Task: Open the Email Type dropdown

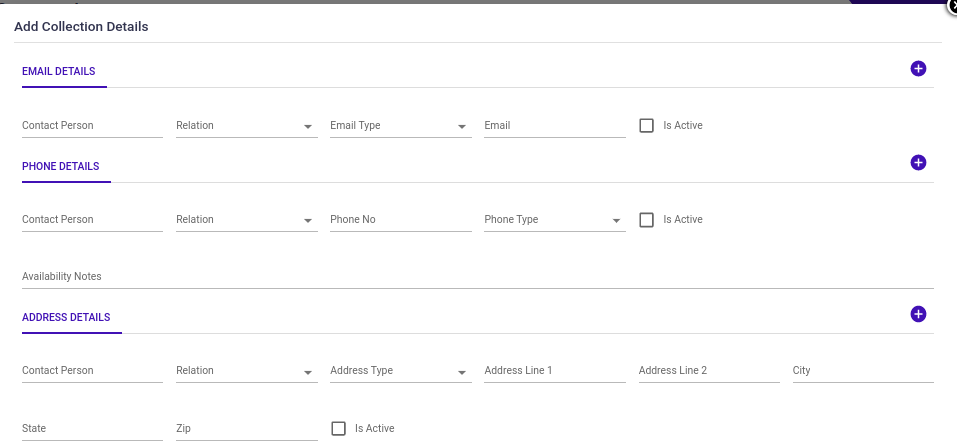Action: click(400, 126)
